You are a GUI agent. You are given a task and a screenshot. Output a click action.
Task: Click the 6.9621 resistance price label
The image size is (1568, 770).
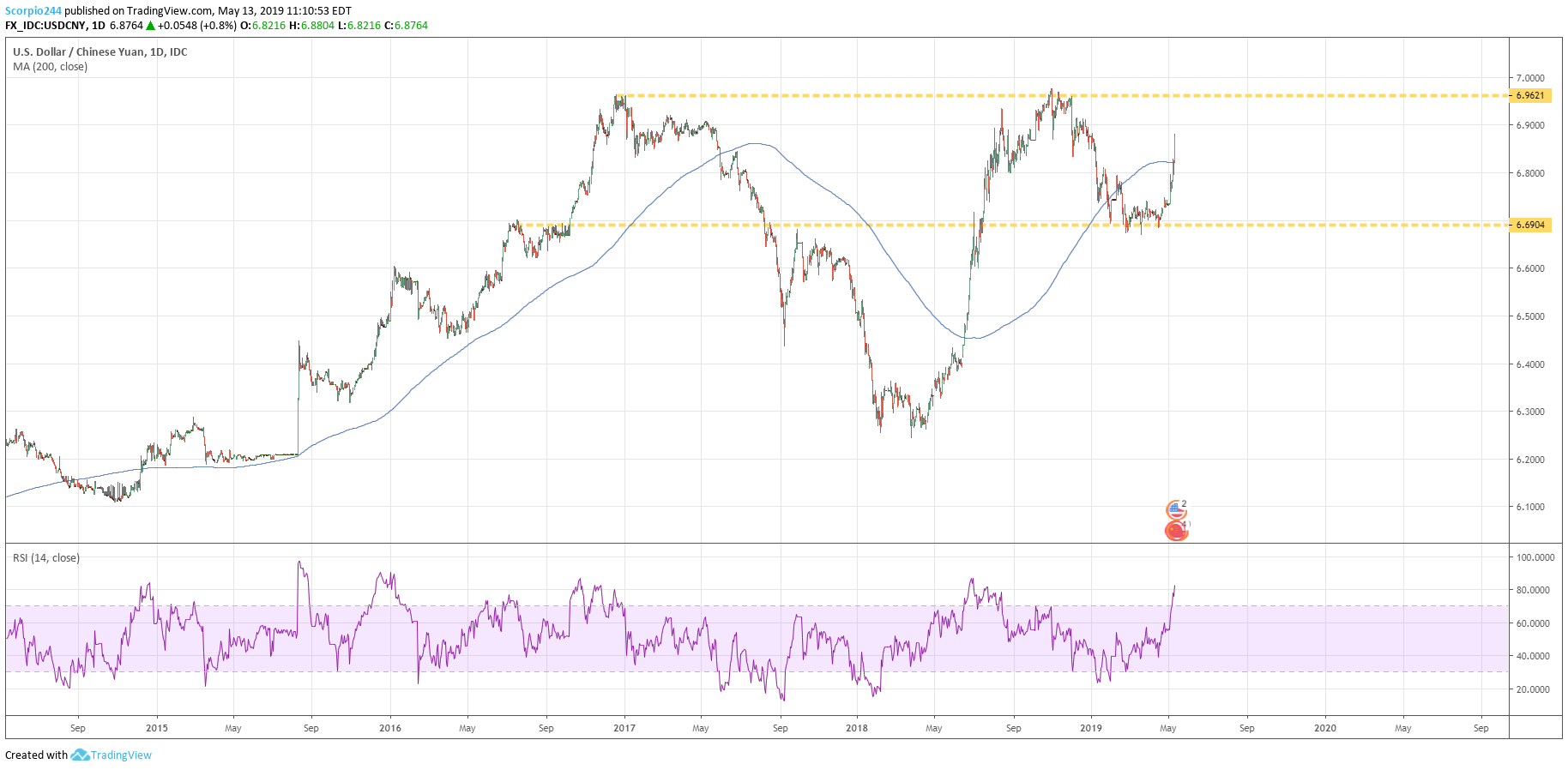(x=1530, y=95)
